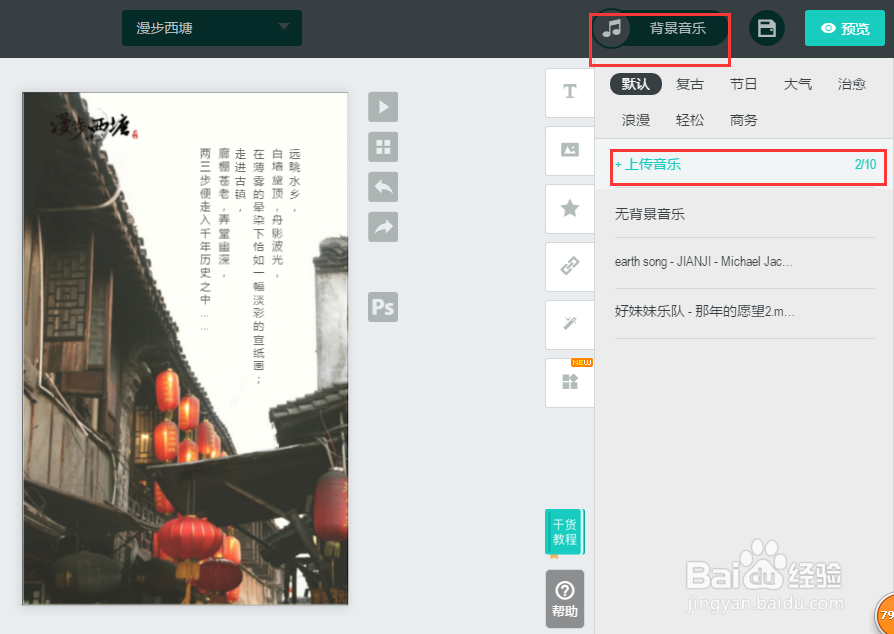This screenshot has width=894, height=634.
Task: Open the 背景音乐 background music panel
Action: [661, 28]
